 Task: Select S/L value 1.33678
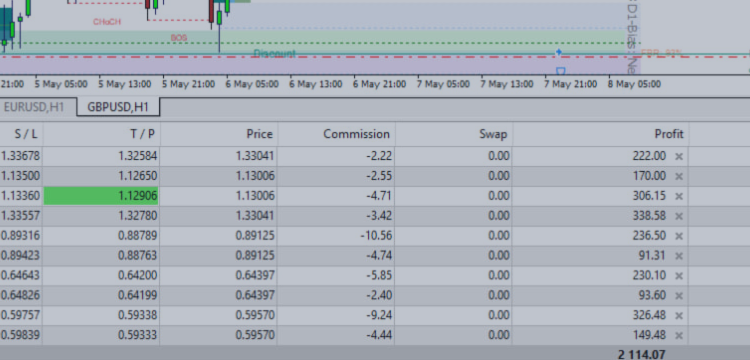pyautogui.click(x=21, y=156)
